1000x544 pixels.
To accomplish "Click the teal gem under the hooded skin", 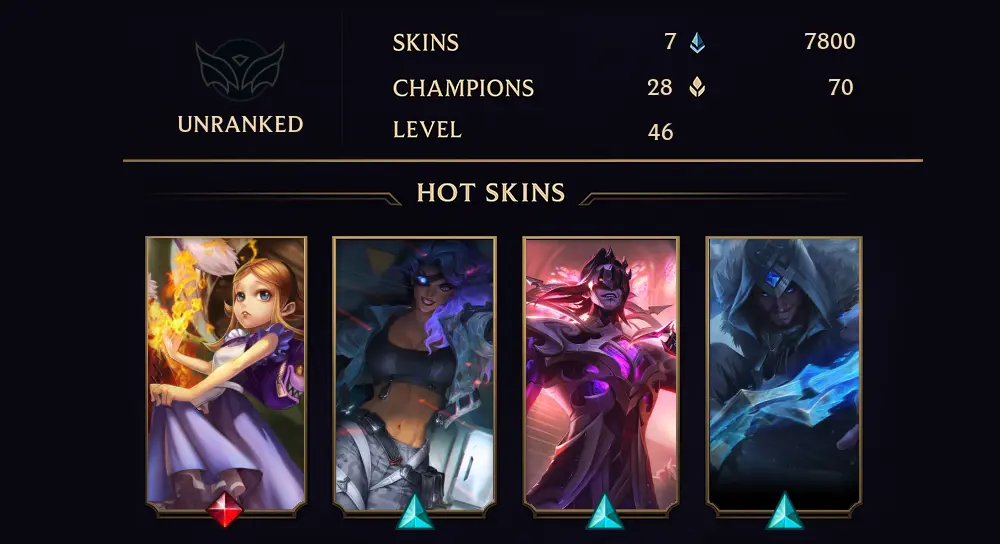I will pyautogui.click(x=784, y=512).
